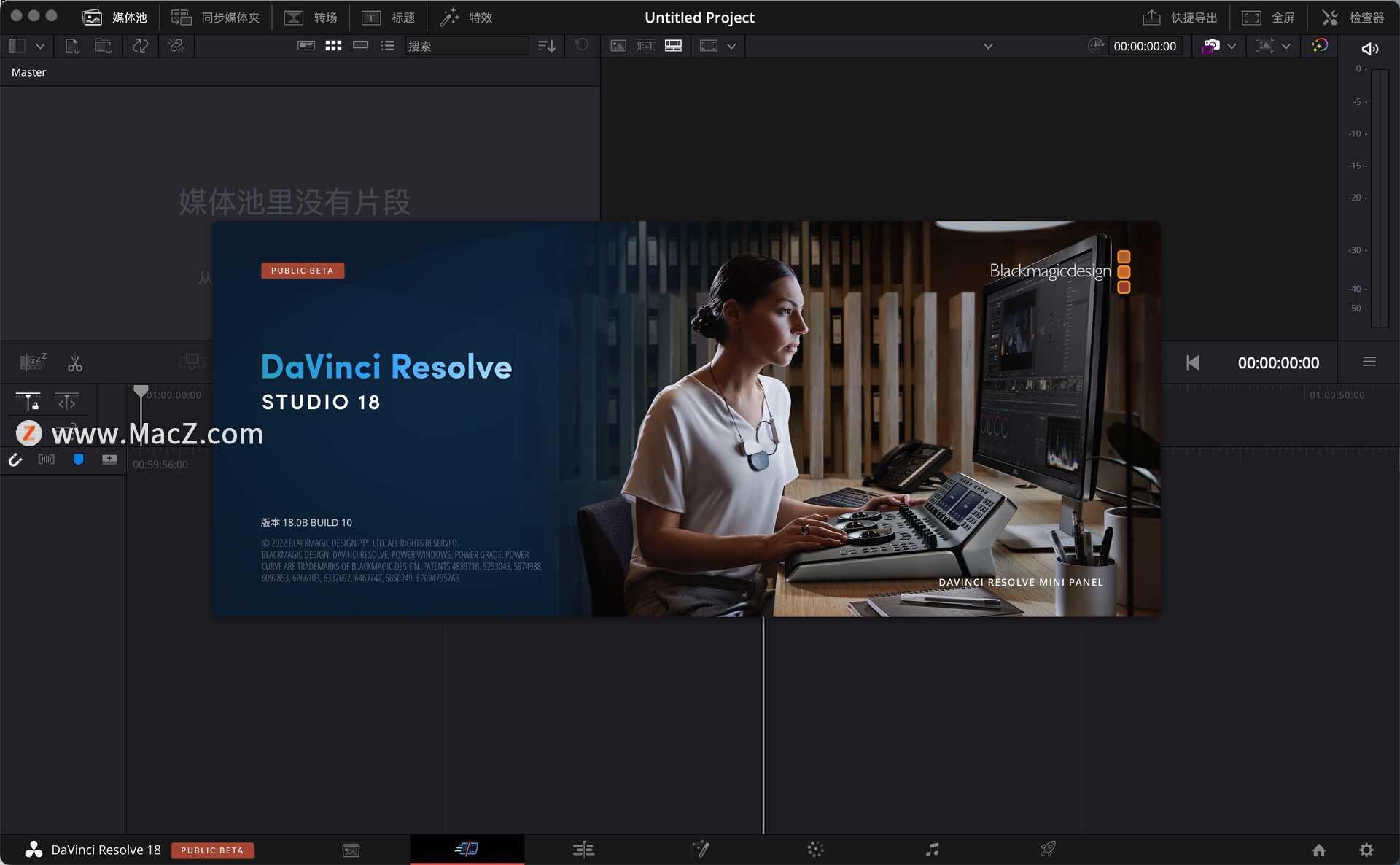Open the media pool sort order menu
1400x865 pixels.
(x=547, y=46)
